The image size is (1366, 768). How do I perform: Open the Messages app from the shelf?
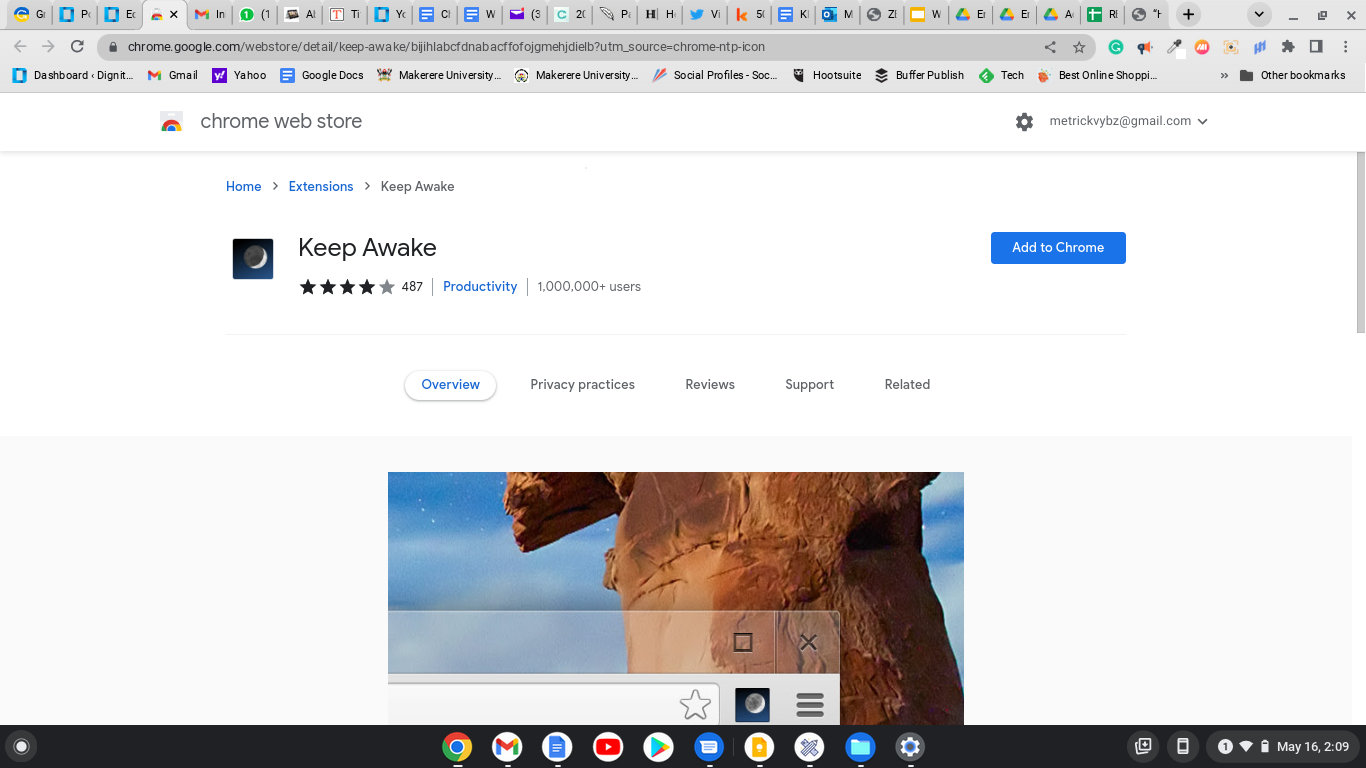tap(709, 747)
